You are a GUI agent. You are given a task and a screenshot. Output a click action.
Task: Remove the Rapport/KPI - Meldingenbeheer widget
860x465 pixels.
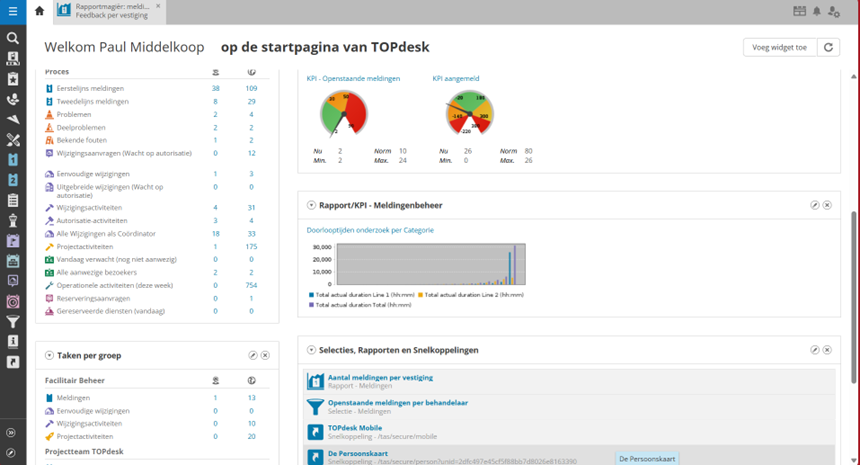827,205
